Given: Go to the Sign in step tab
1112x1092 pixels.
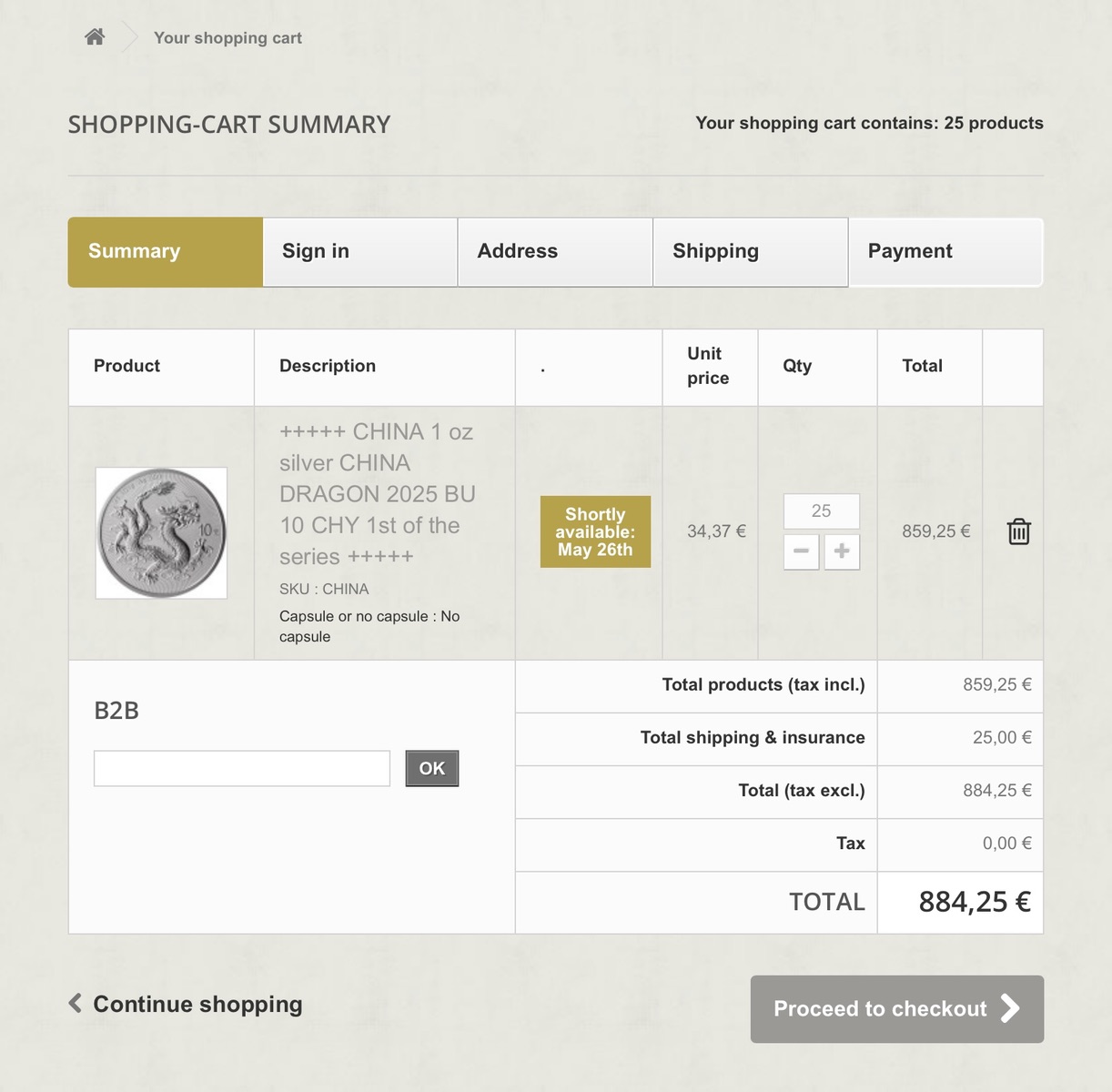Looking at the screenshot, I should pos(359,252).
